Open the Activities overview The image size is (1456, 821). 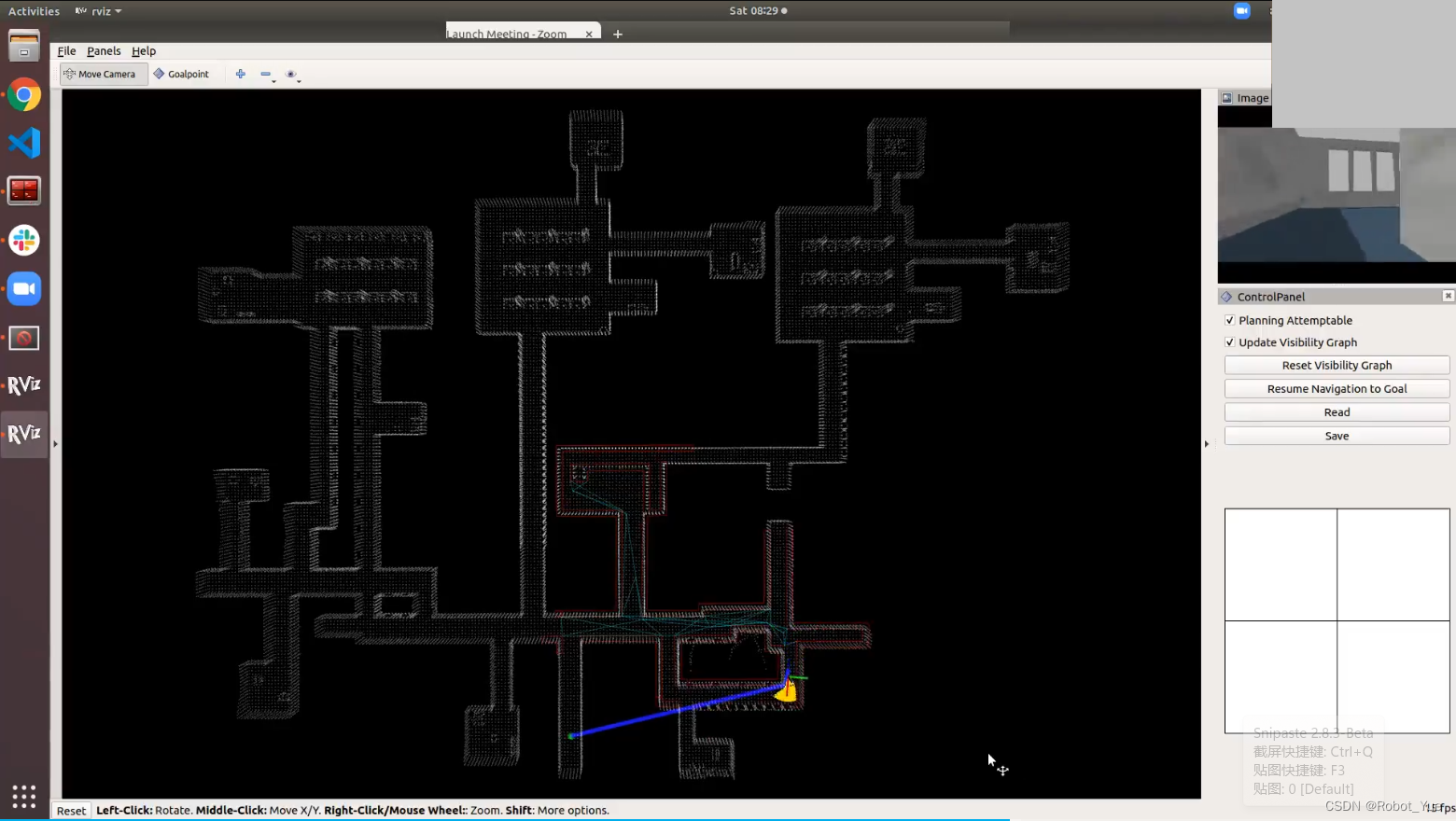pos(34,11)
